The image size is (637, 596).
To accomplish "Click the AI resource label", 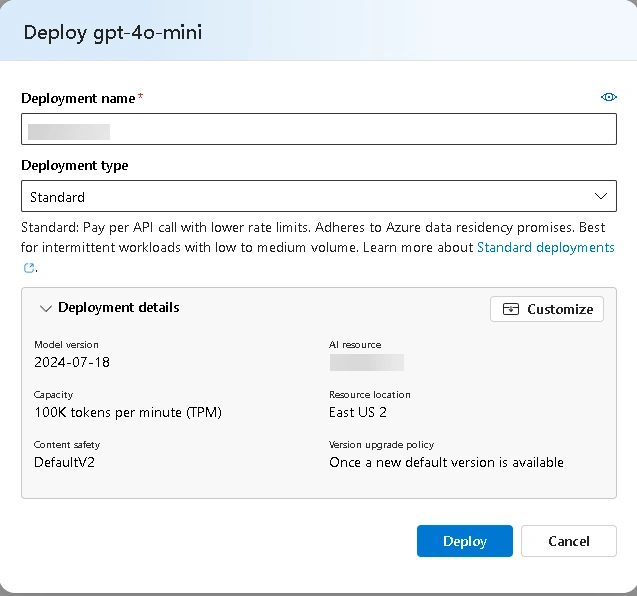I will tap(355, 345).
